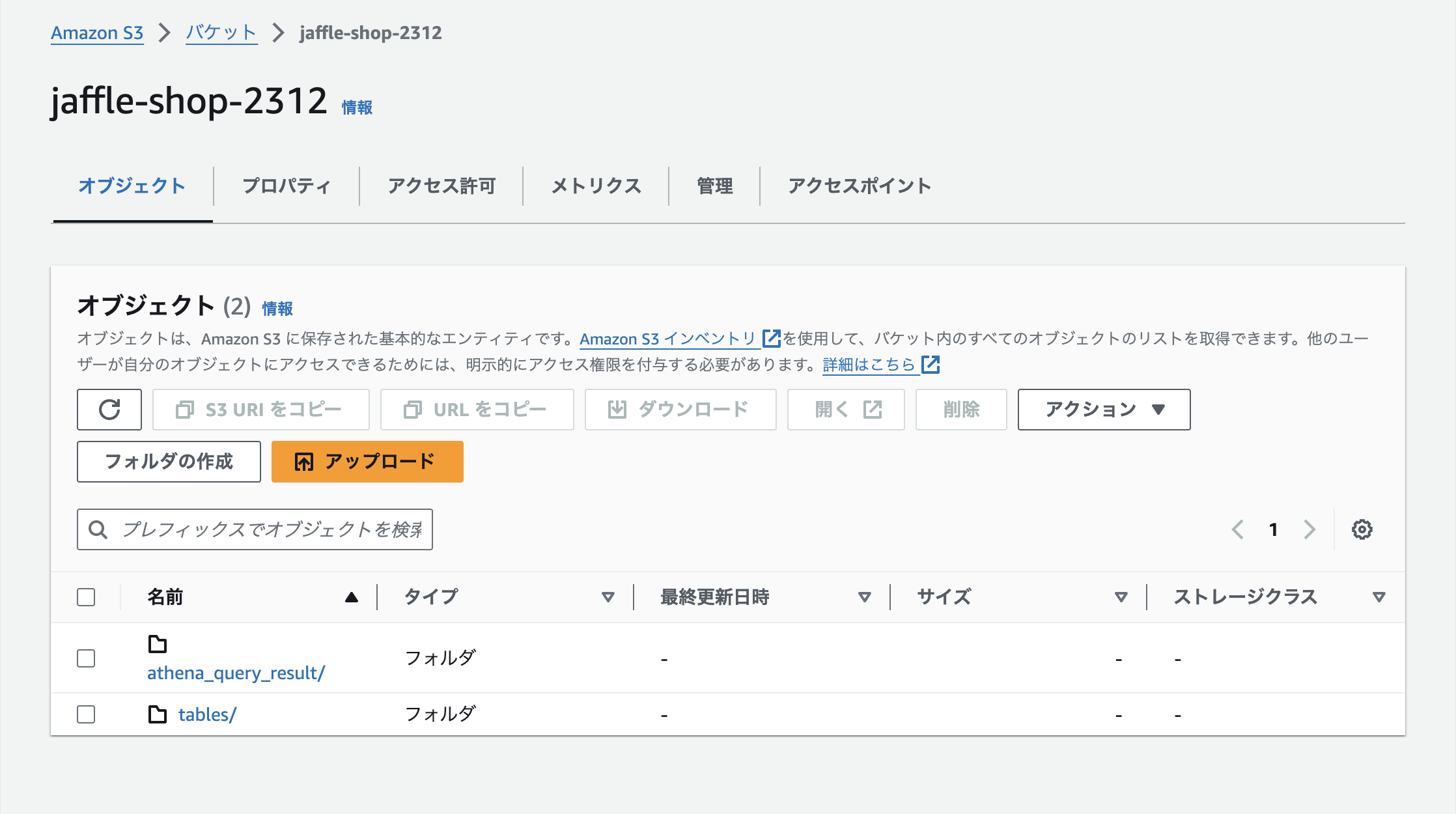1456x814 pixels.
Task: Sort by サイズ column arrow
Action: pyautogui.click(x=1121, y=597)
